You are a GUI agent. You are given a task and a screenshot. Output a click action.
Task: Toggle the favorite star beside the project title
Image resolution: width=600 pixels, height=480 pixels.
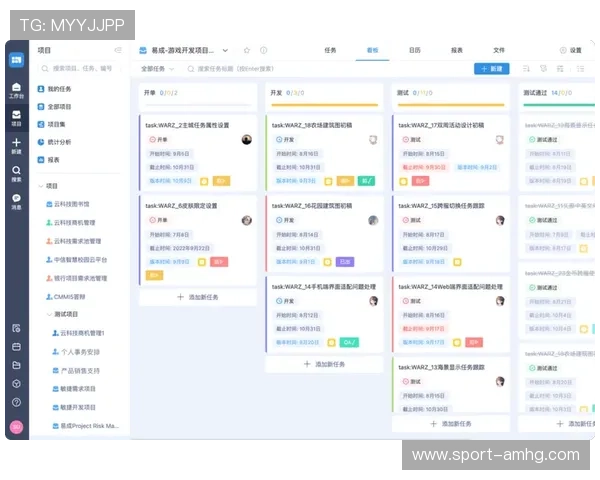coord(247,50)
